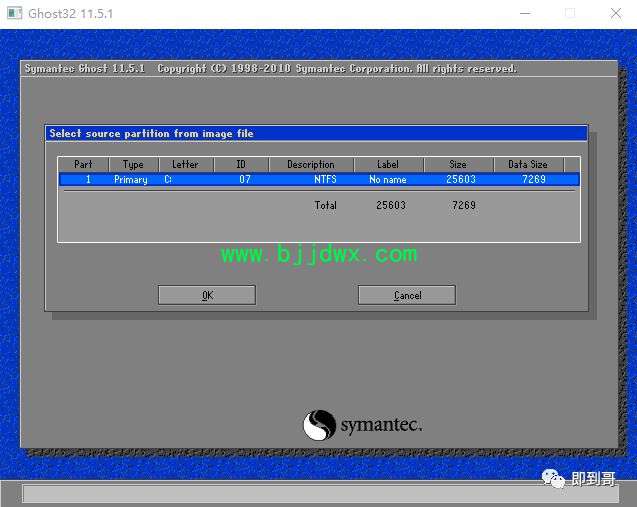
Task: Click the Description column header
Action: click(x=311, y=165)
